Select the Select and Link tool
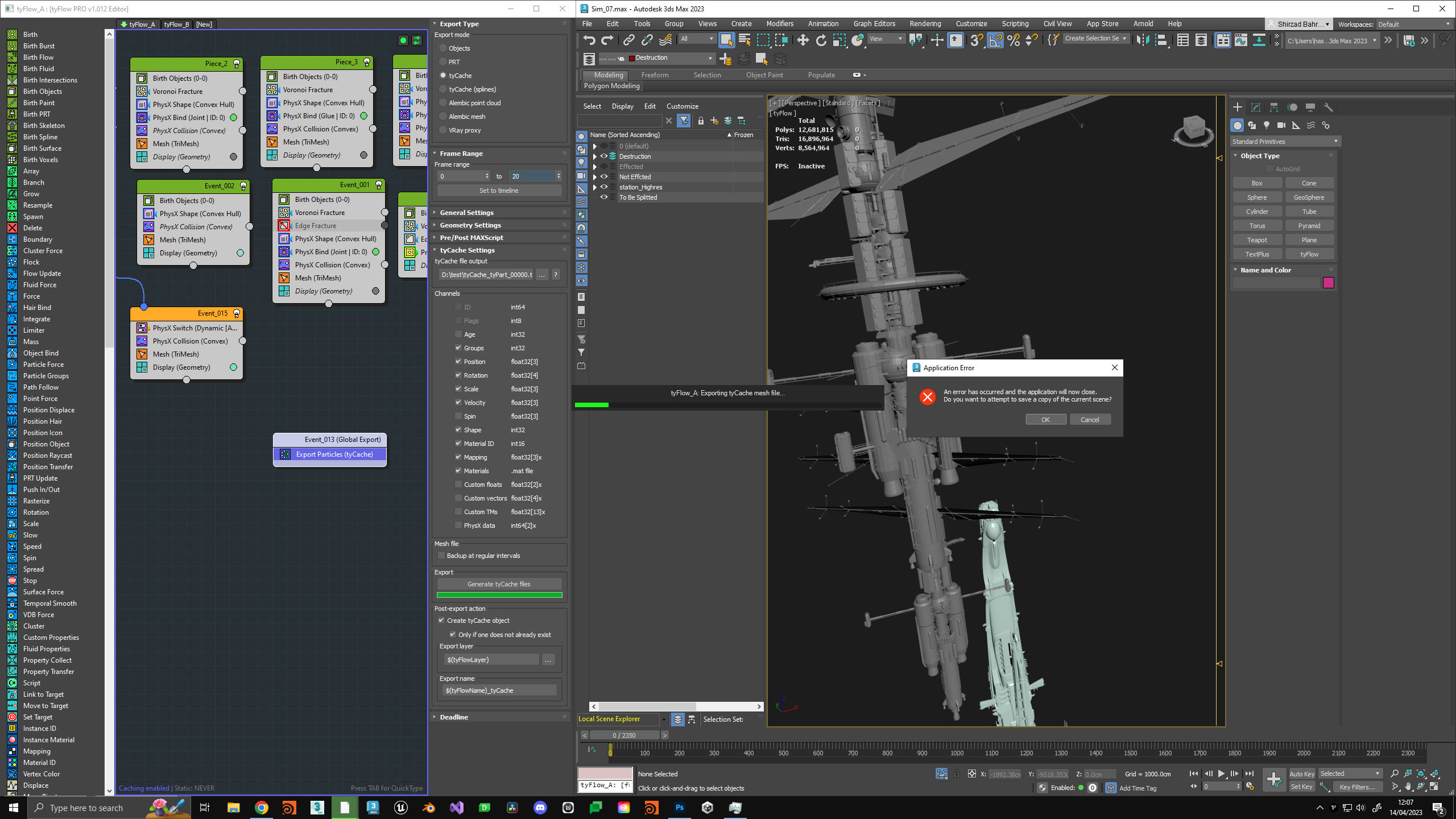Image resolution: width=1456 pixels, height=819 pixels. [628, 40]
